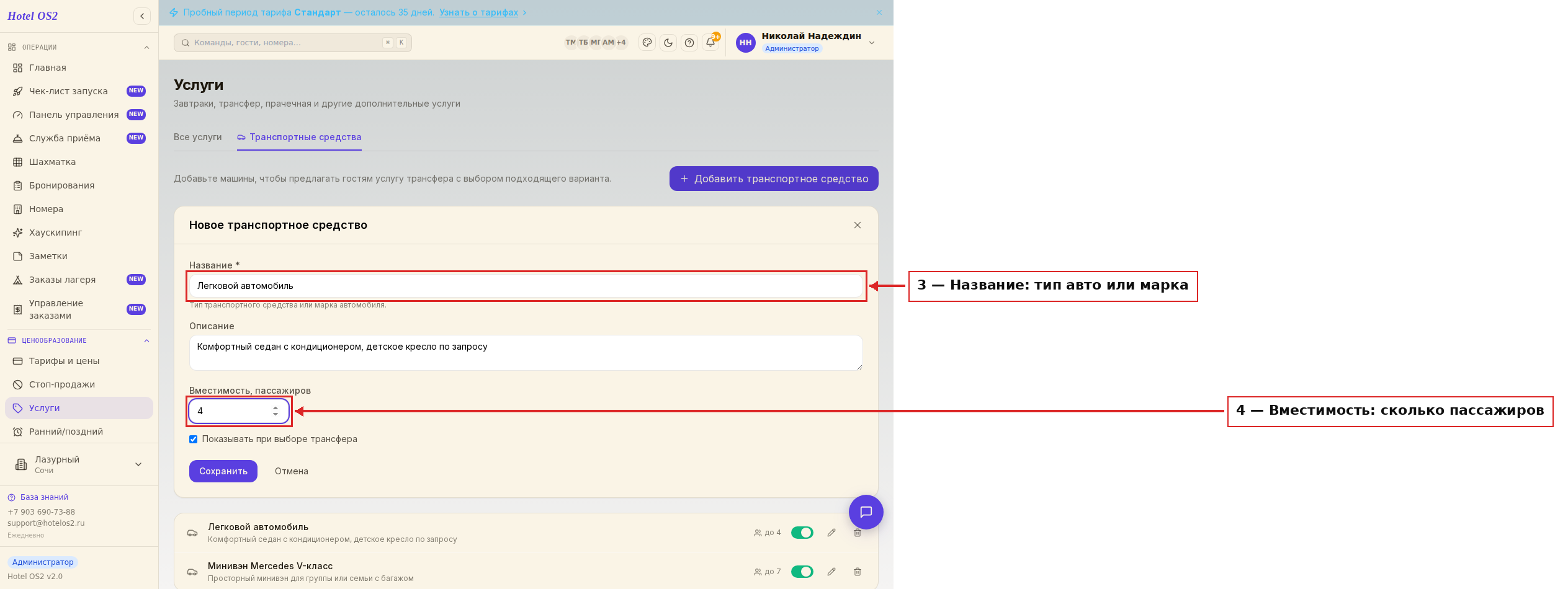The height and width of the screenshot is (589, 1568).
Task: Open the theme palette icon in header
Action: (647, 43)
